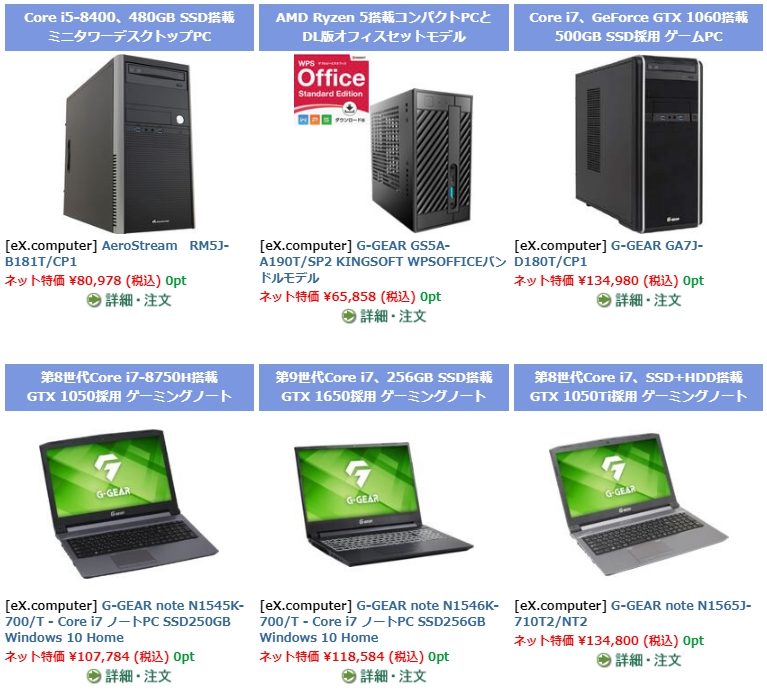Click green arrow icon under N1545K notebook
The image size is (767, 695).
coord(94,676)
